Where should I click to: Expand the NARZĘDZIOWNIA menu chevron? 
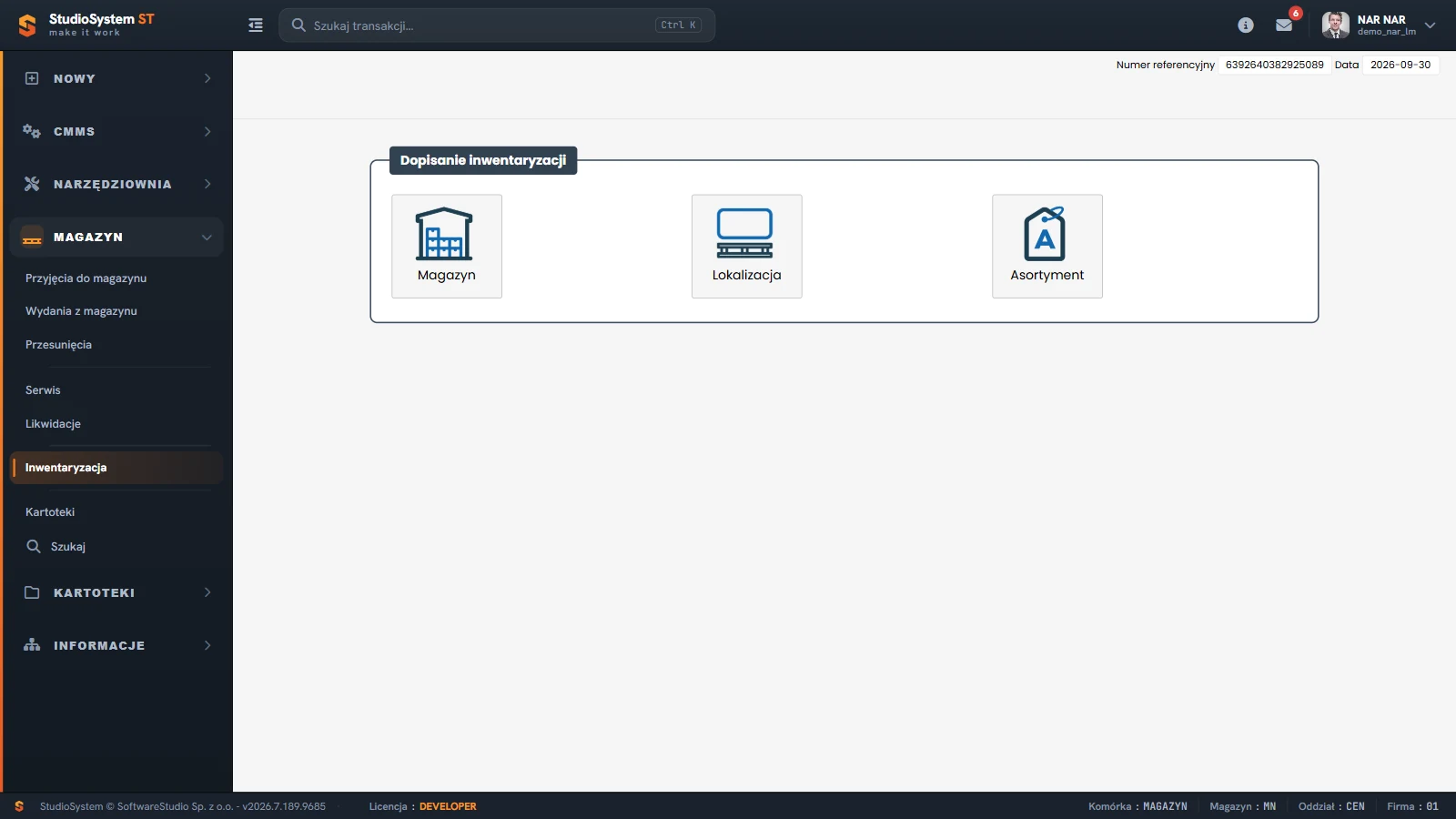207,184
